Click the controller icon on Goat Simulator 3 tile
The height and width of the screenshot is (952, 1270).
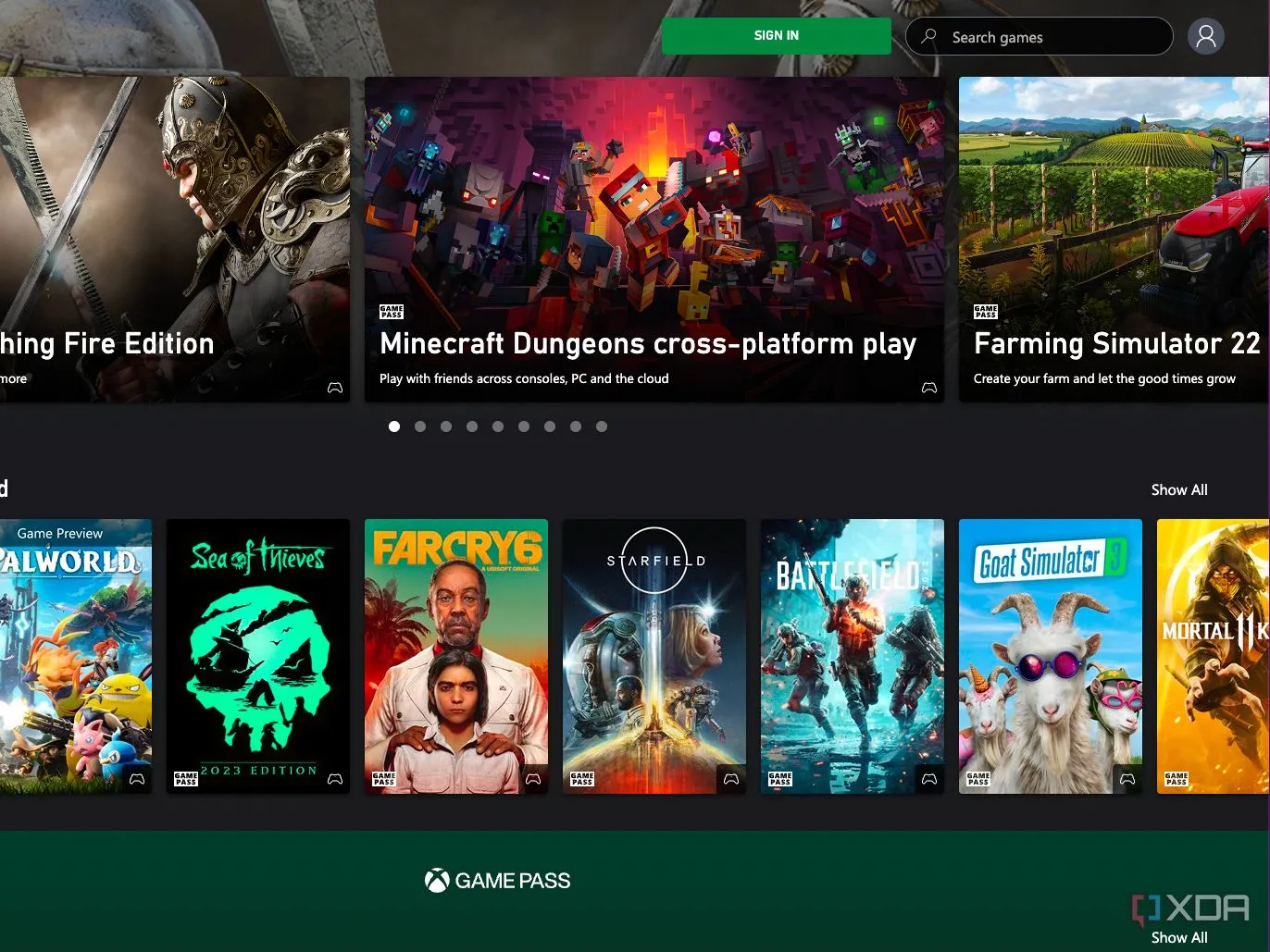tap(1127, 780)
